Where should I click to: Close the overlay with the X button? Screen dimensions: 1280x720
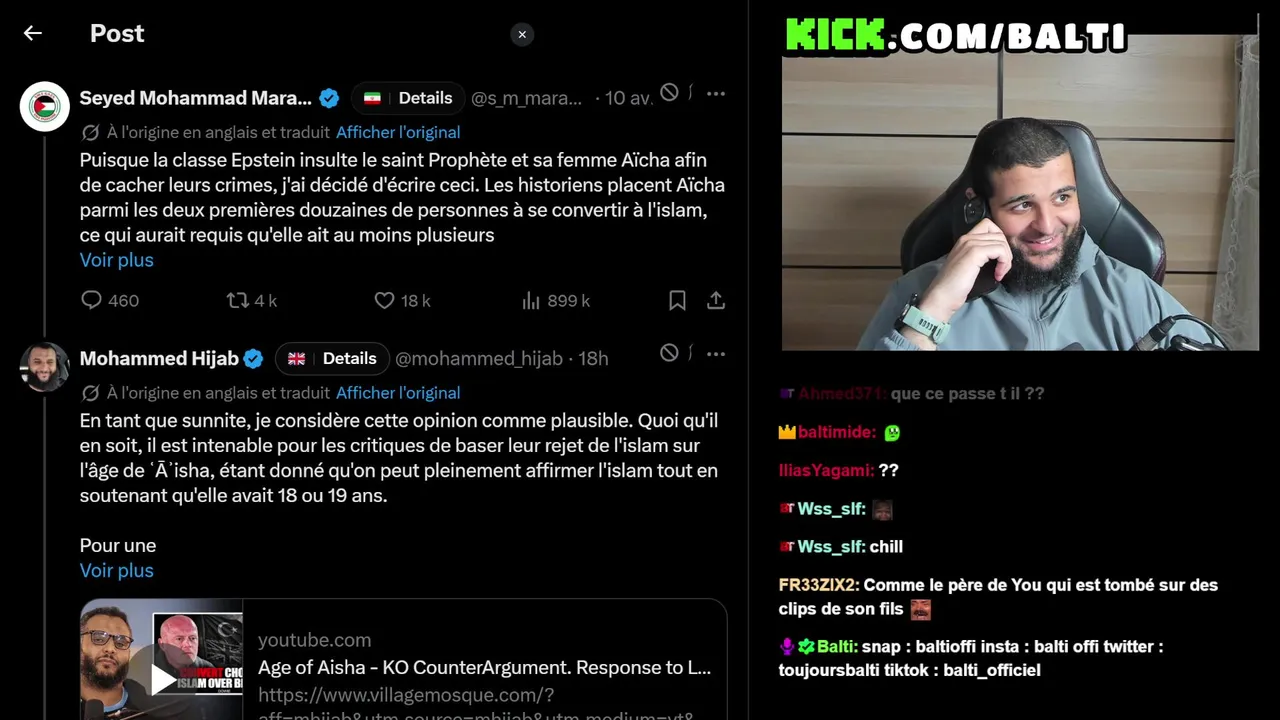(x=522, y=34)
